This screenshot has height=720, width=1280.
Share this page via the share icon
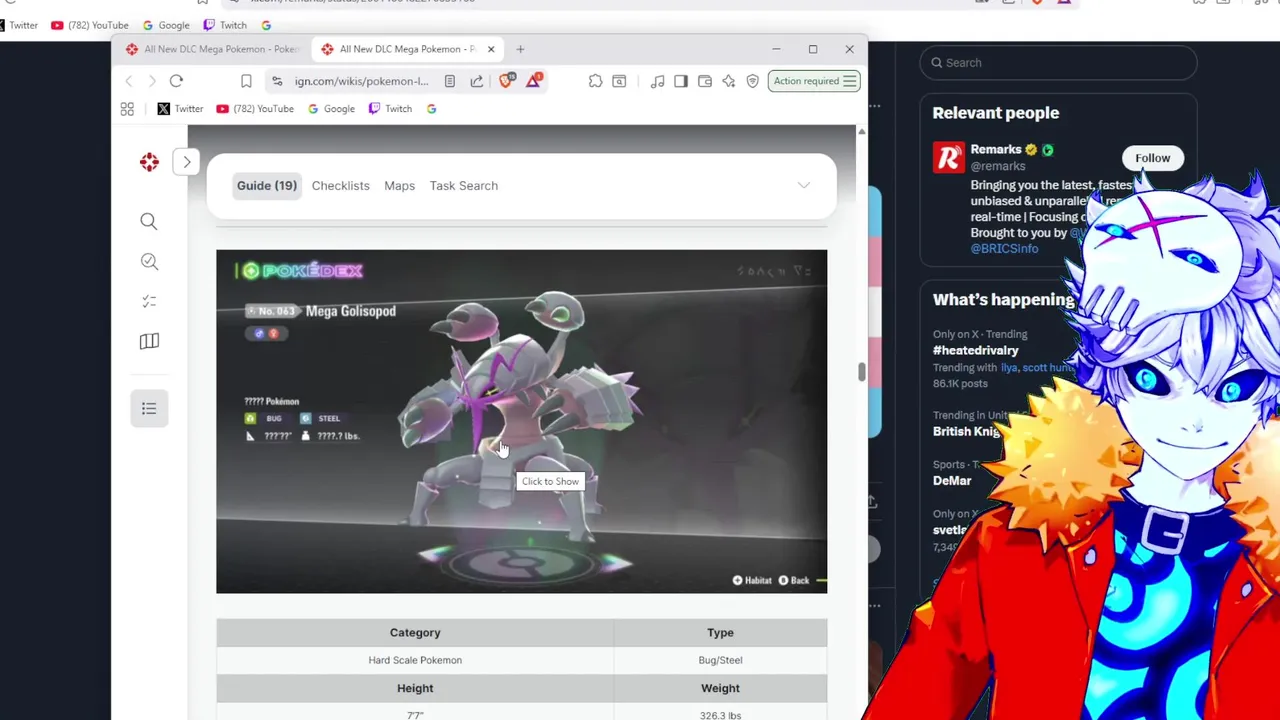477,81
